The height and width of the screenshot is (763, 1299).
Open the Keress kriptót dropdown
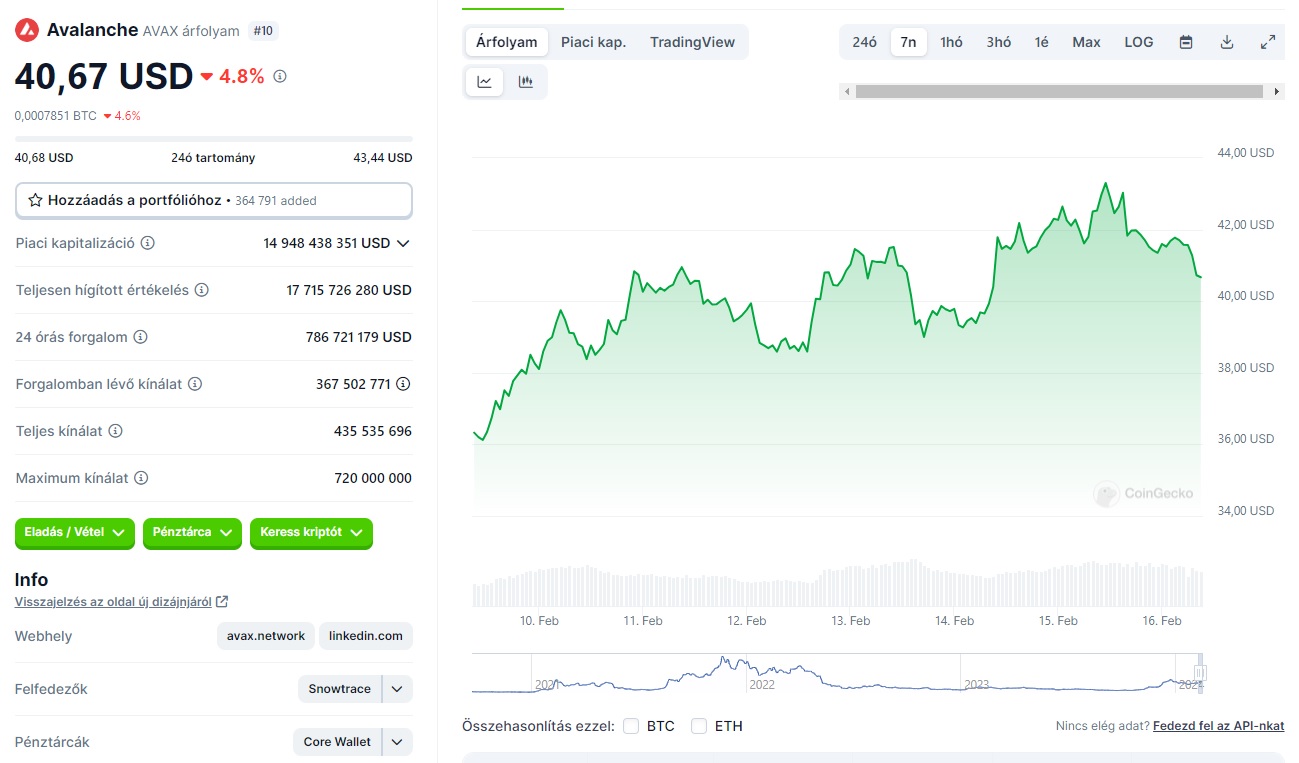pos(311,533)
